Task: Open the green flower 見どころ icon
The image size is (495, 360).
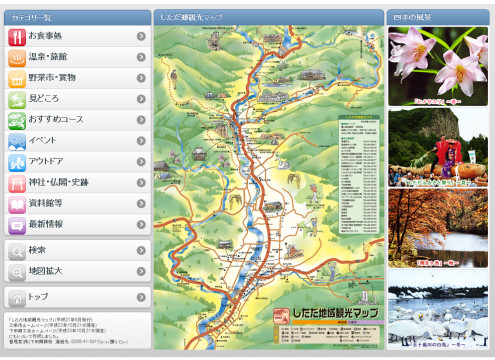Action: click(17, 100)
